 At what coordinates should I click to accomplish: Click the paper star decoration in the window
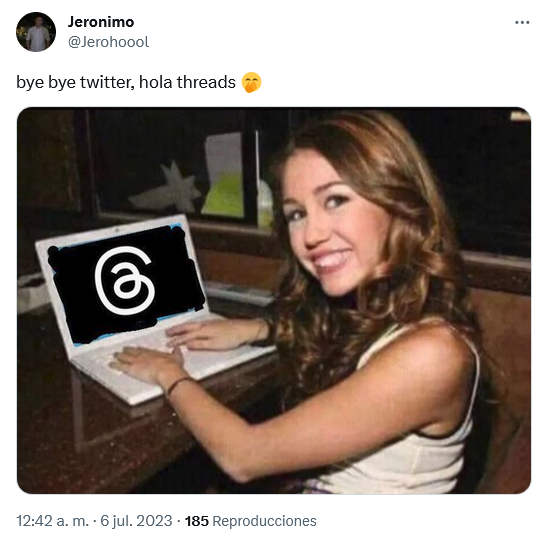point(168,187)
